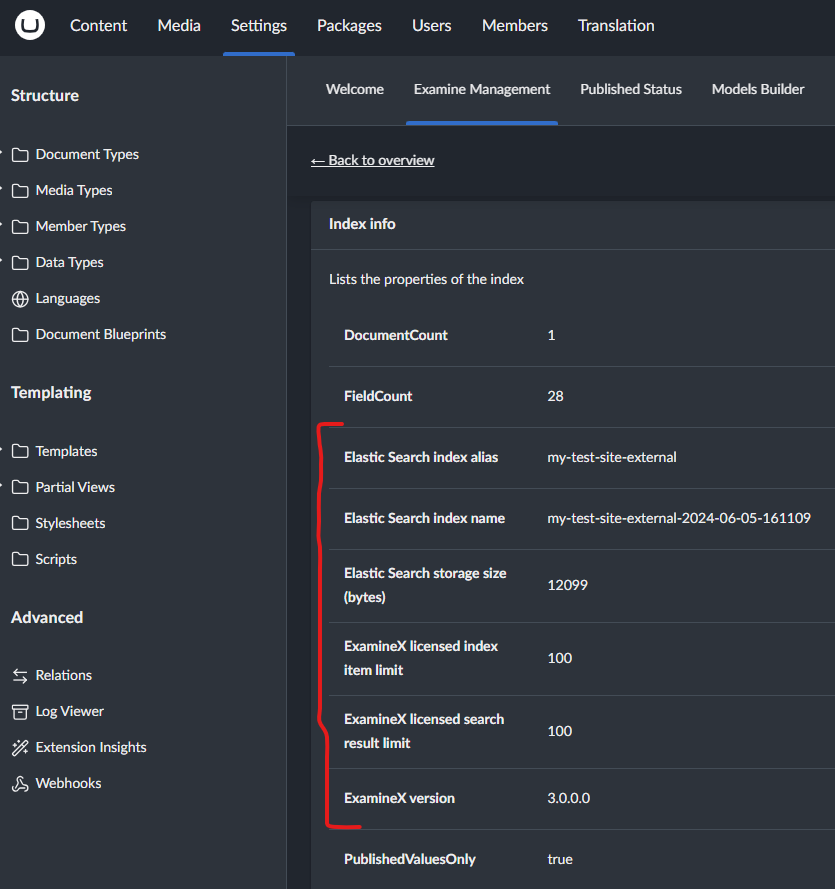Click the Member Types folder icon
The image size is (835, 889).
(x=20, y=227)
